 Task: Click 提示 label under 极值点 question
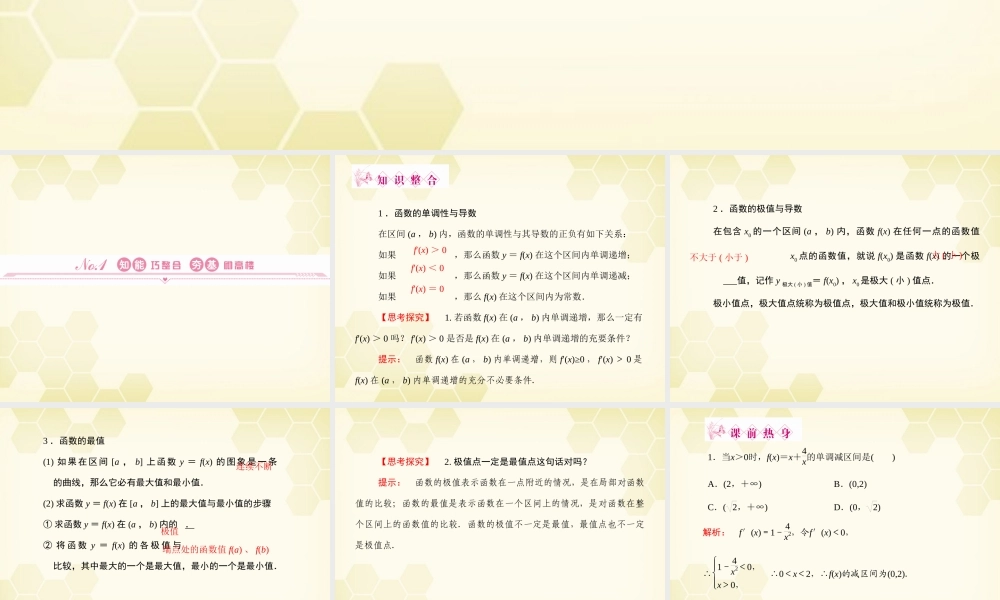388,482
